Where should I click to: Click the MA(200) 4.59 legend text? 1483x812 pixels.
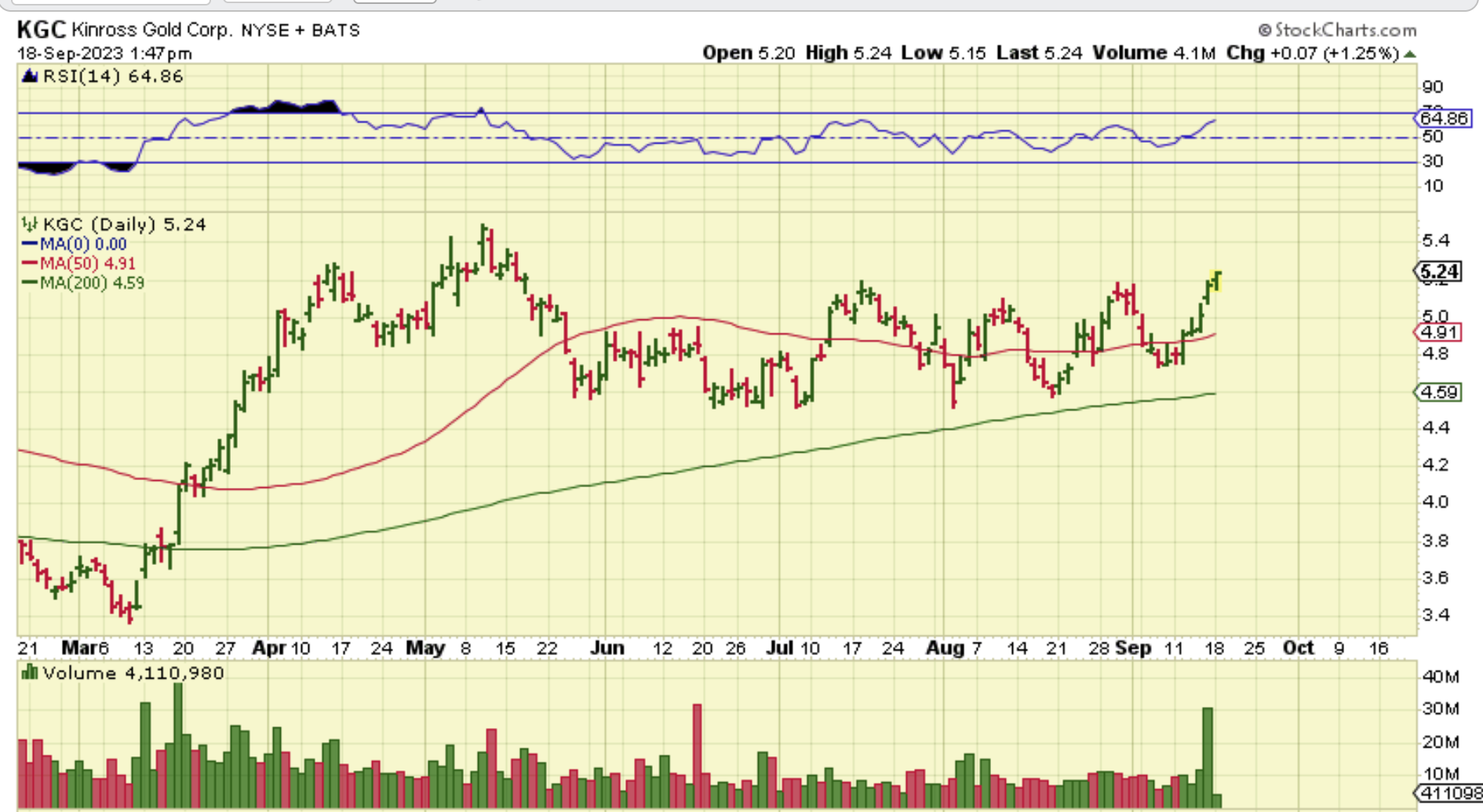click(x=93, y=282)
